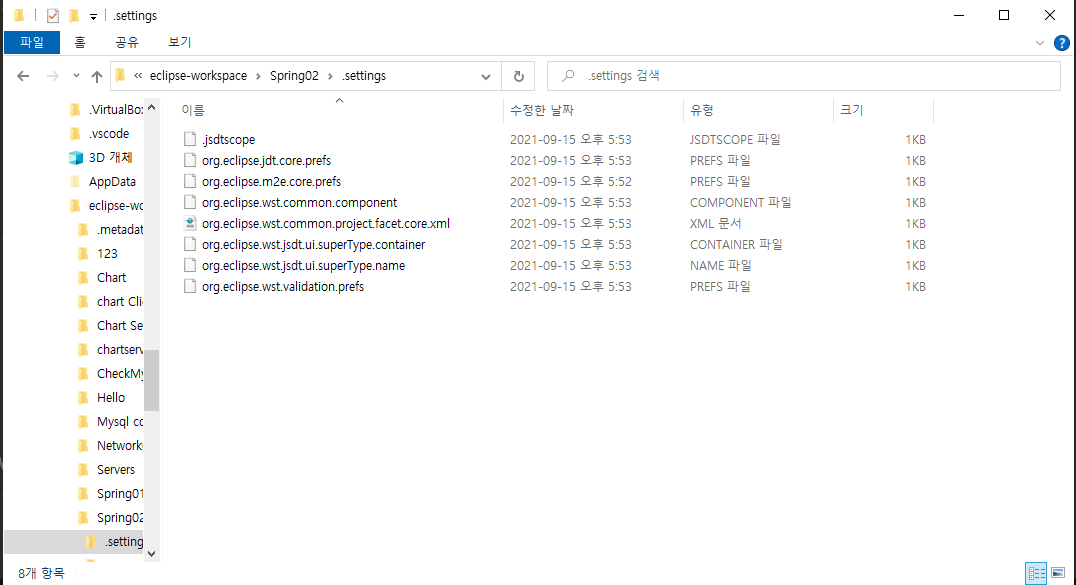Click the 3D 개체 cube icon

click(75, 158)
